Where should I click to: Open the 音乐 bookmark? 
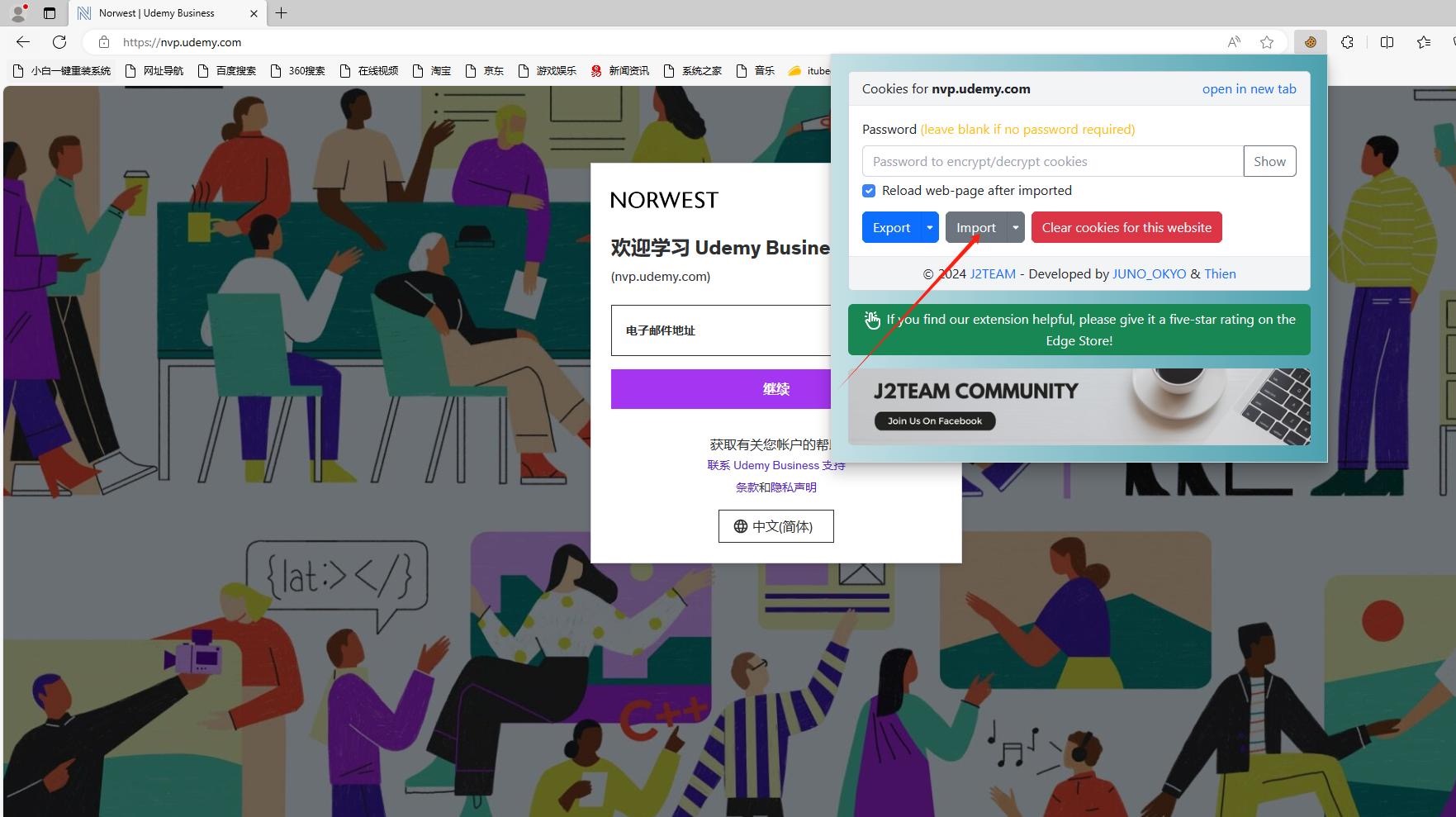coord(756,71)
